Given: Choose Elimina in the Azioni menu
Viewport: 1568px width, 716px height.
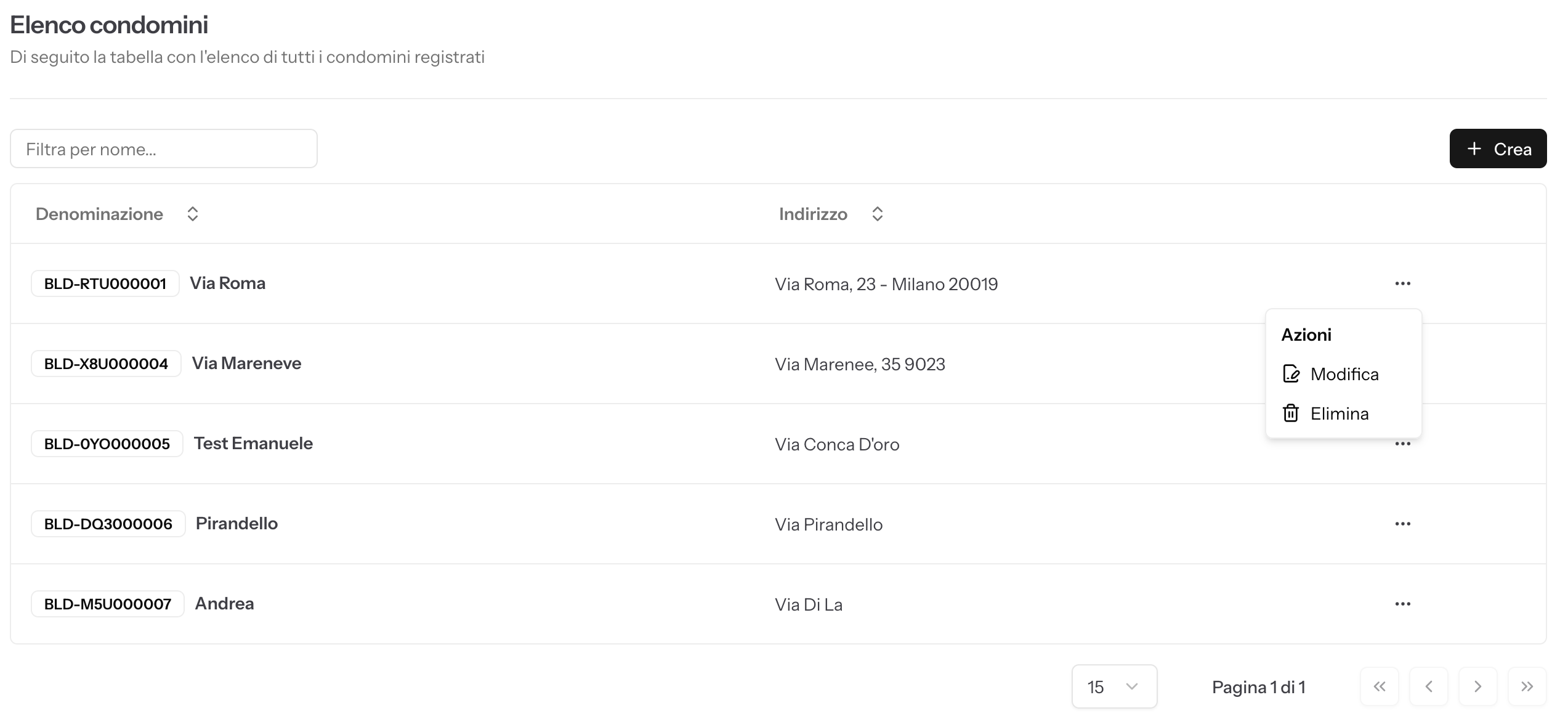Looking at the screenshot, I should click(x=1339, y=413).
